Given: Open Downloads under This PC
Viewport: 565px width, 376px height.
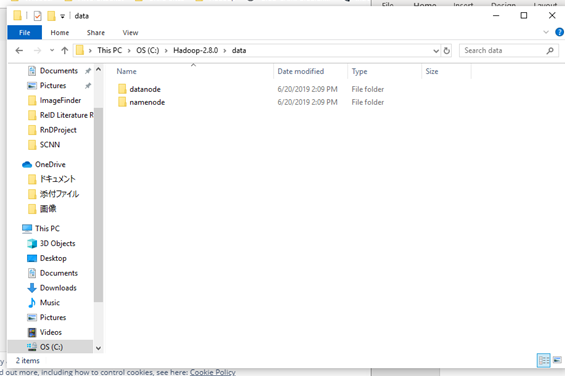Looking at the screenshot, I should pyautogui.click(x=58, y=288).
